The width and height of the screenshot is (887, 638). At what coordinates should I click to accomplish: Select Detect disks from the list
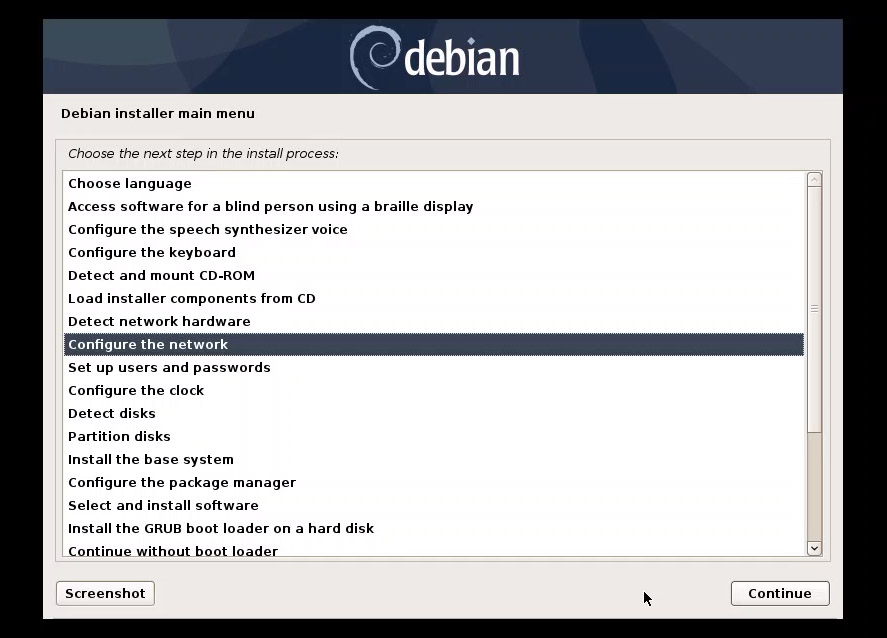pyautogui.click(x=112, y=413)
